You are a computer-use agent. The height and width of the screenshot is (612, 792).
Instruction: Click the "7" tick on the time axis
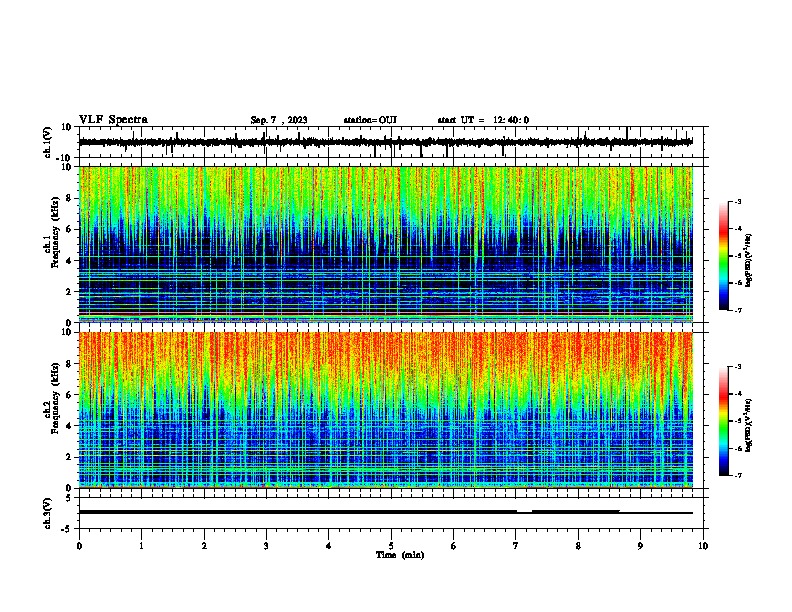click(516, 546)
